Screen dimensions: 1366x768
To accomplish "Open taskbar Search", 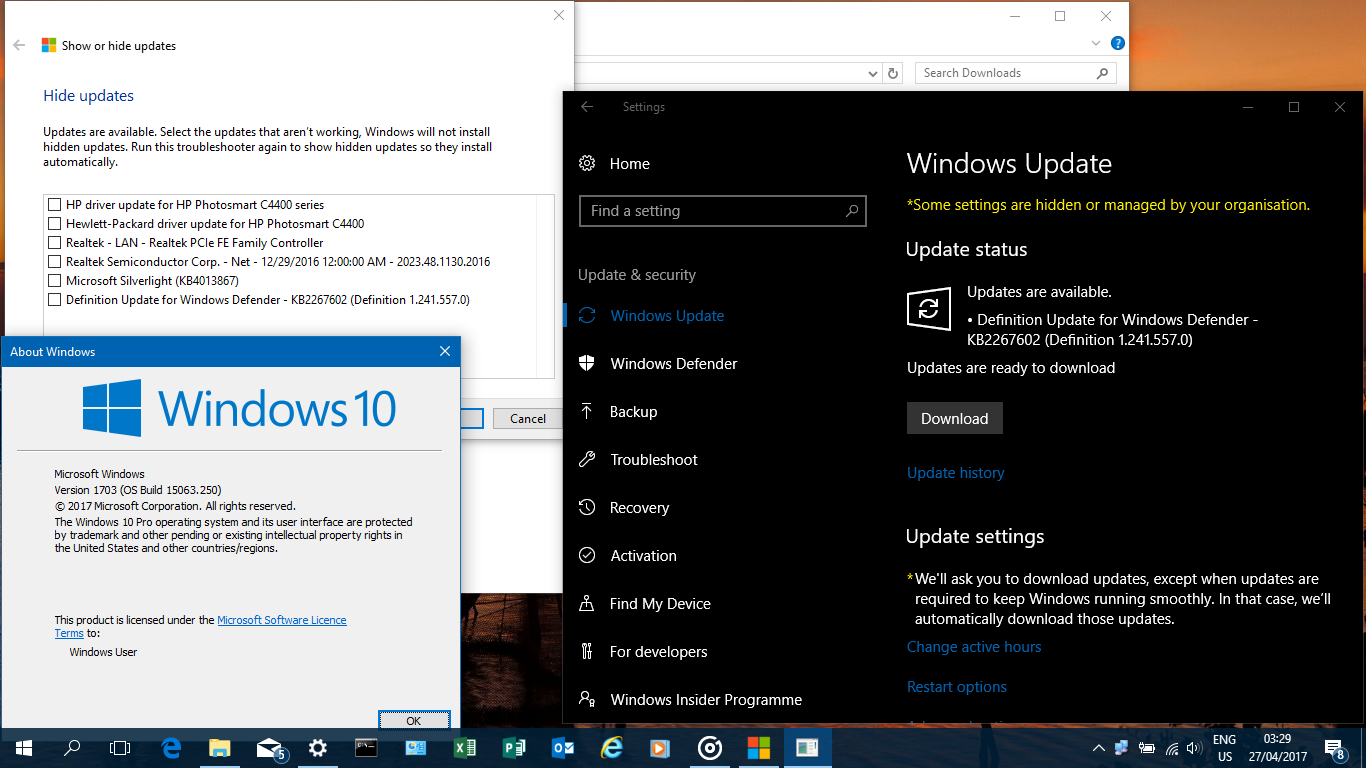I will coord(72,748).
